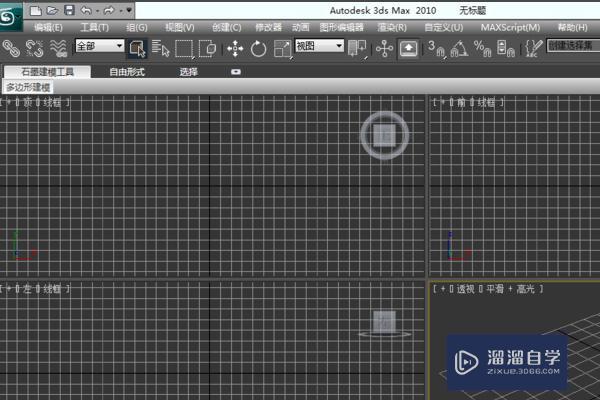Activate the Select Object tool
This screenshot has width=600, height=400.
point(137,49)
